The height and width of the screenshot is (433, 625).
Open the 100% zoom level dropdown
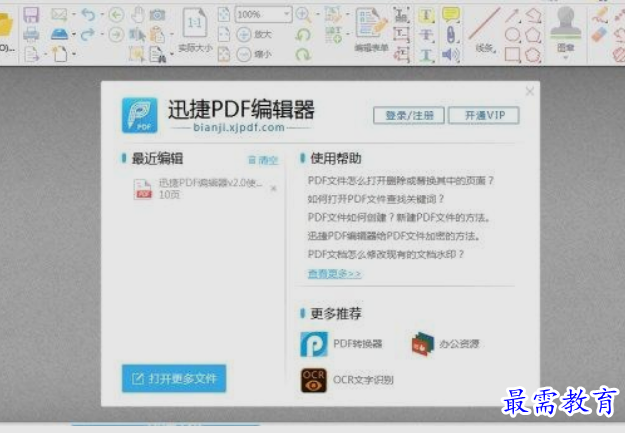click(x=287, y=15)
